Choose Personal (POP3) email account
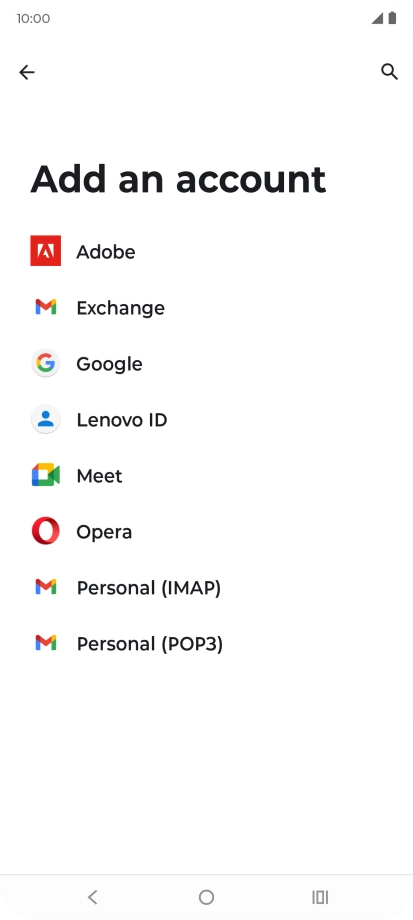Viewport: 413px width, 920px height. click(206, 644)
